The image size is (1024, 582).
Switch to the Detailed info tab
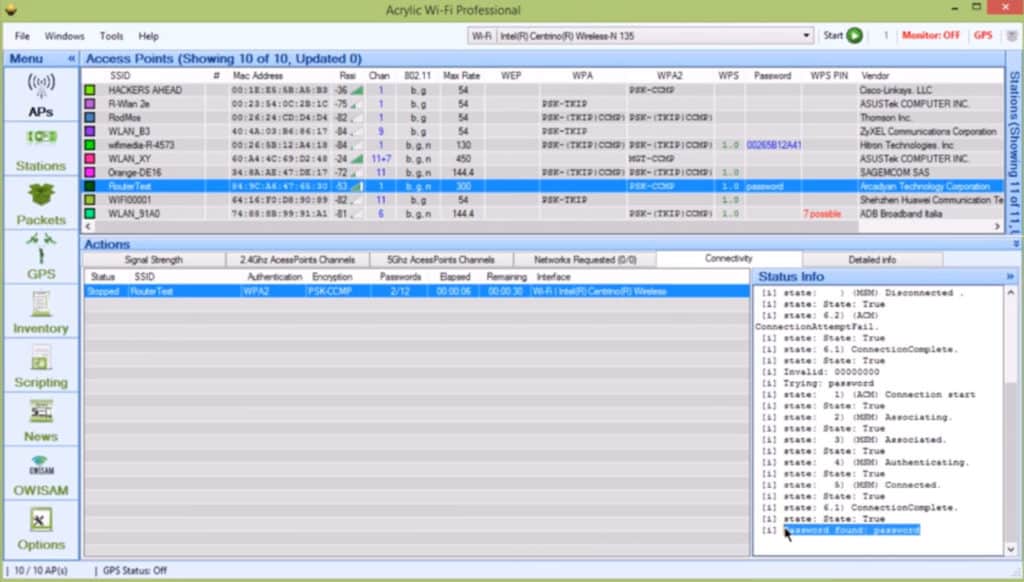tap(872, 260)
